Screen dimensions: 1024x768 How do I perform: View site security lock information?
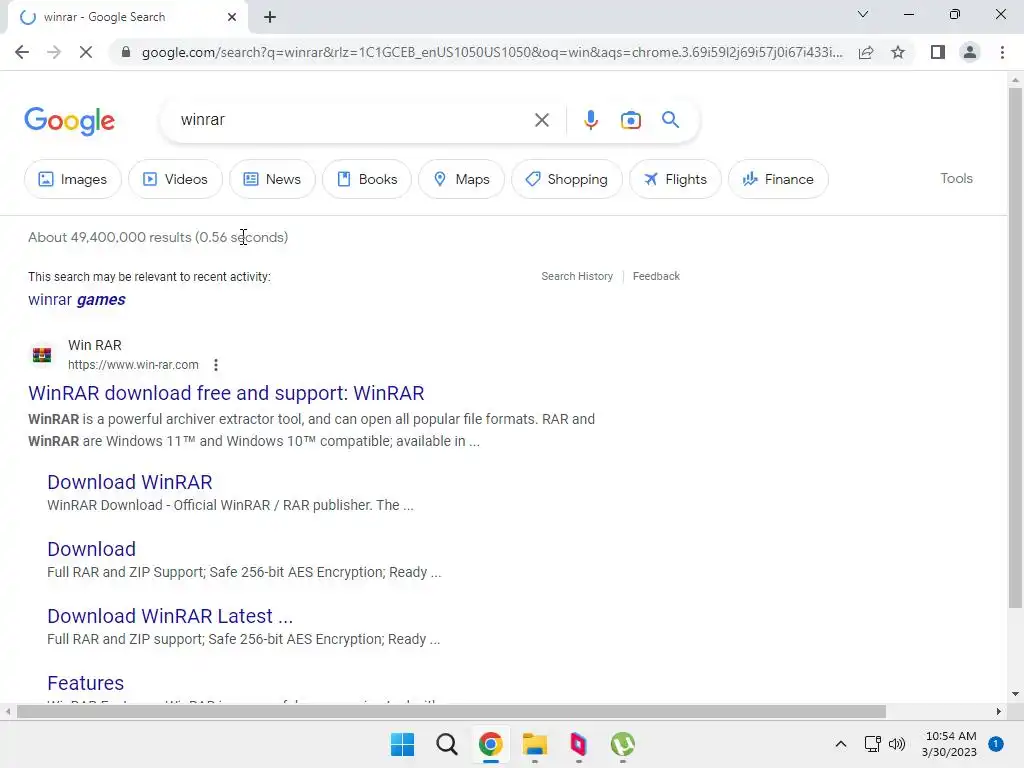coord(126,52)
